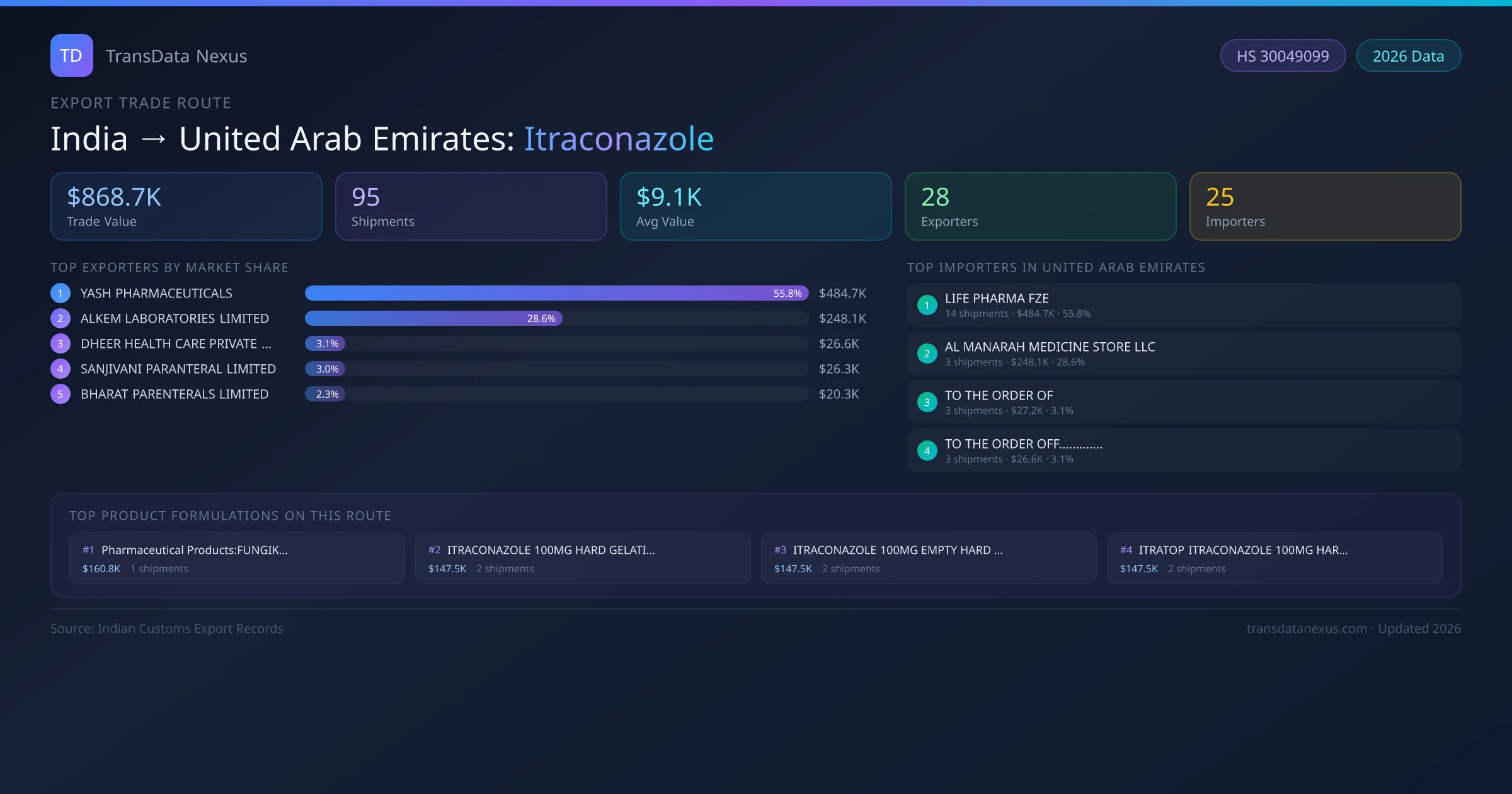Image resolution: width=1512 pixels, height=794 pixels.
Task: Select the badge for AL MANARAH MEDICINE STORE
Action: click(x=927, y=354)
